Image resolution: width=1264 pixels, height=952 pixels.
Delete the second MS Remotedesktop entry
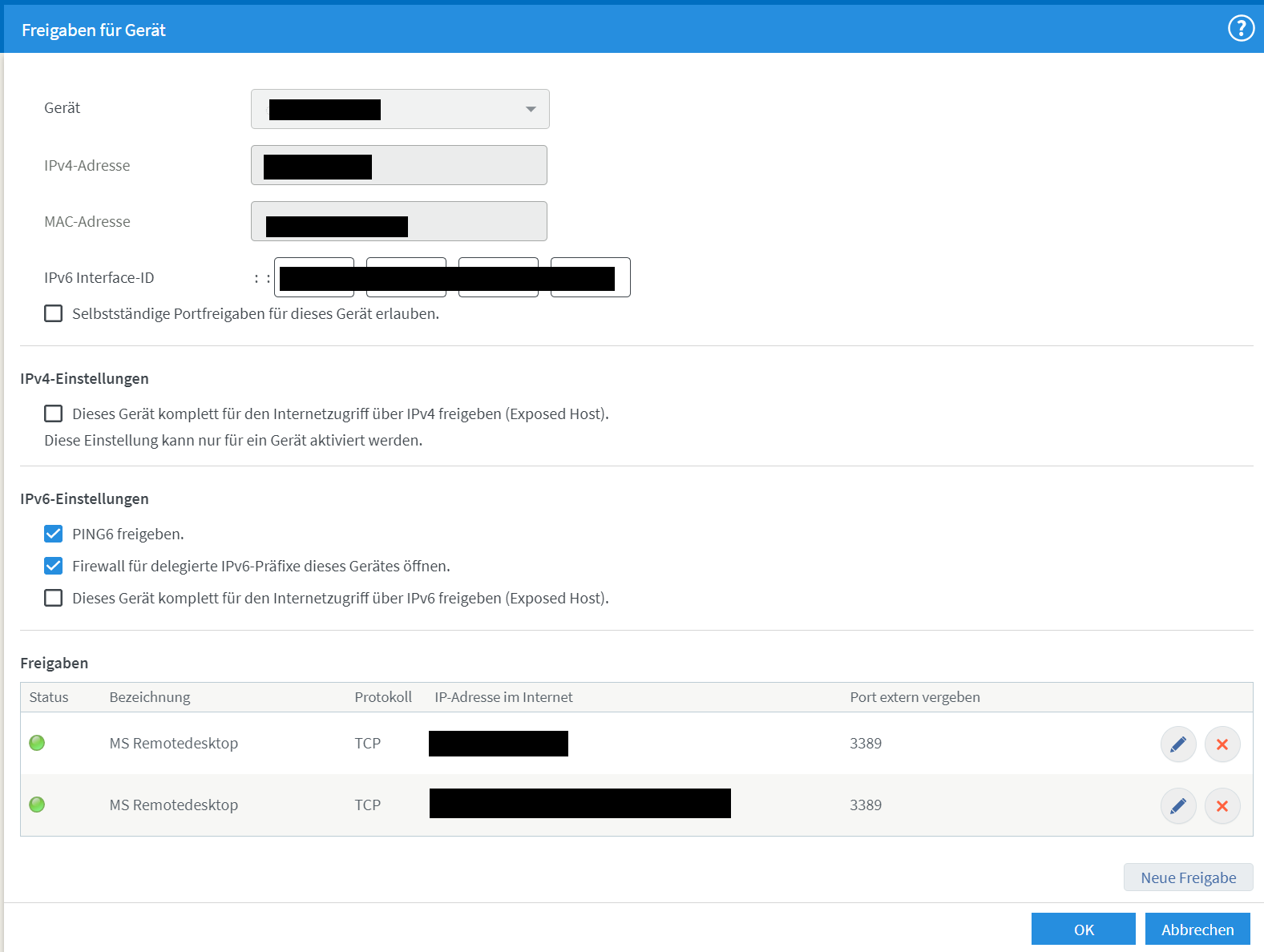[1222, 806]
